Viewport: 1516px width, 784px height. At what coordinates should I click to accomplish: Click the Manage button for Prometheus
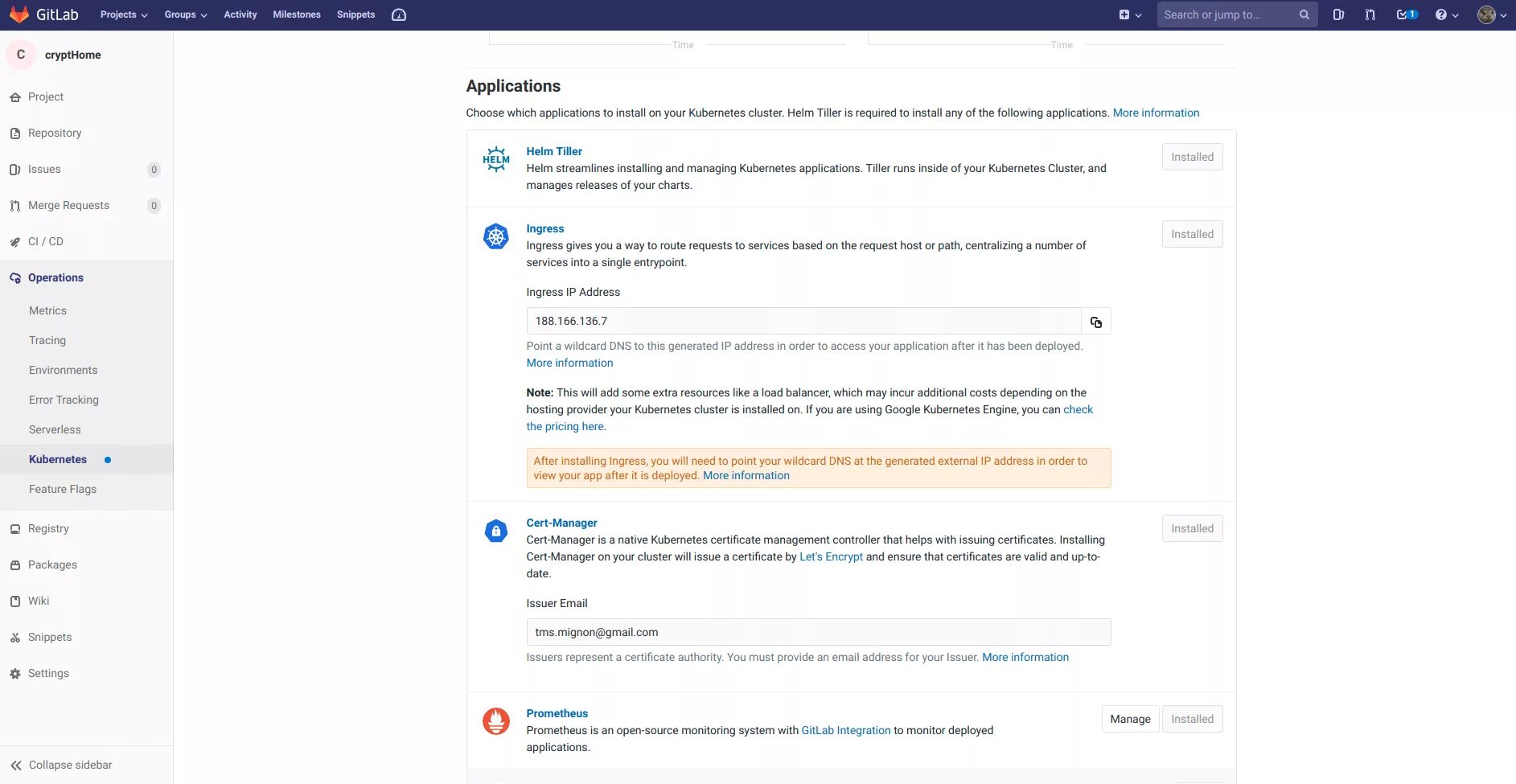1130,719
